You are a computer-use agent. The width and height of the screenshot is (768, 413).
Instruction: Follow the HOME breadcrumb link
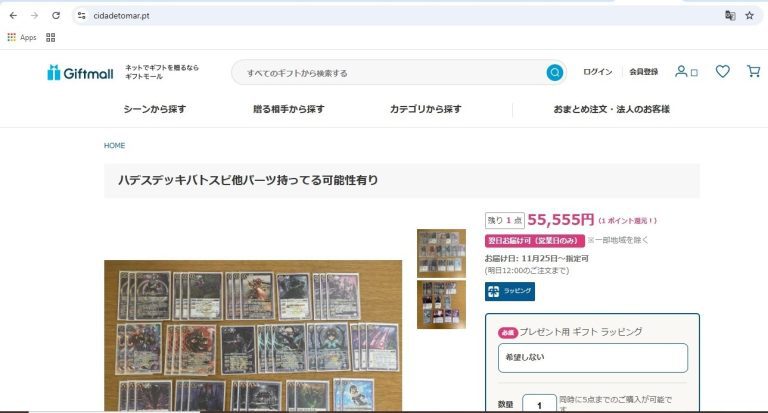pos(114,146)
